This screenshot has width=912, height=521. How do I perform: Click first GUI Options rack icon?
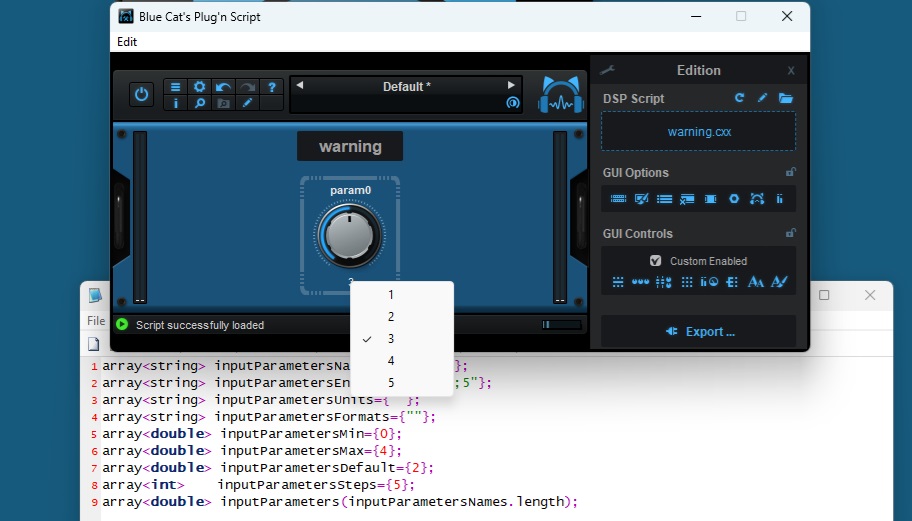(618, 199)
